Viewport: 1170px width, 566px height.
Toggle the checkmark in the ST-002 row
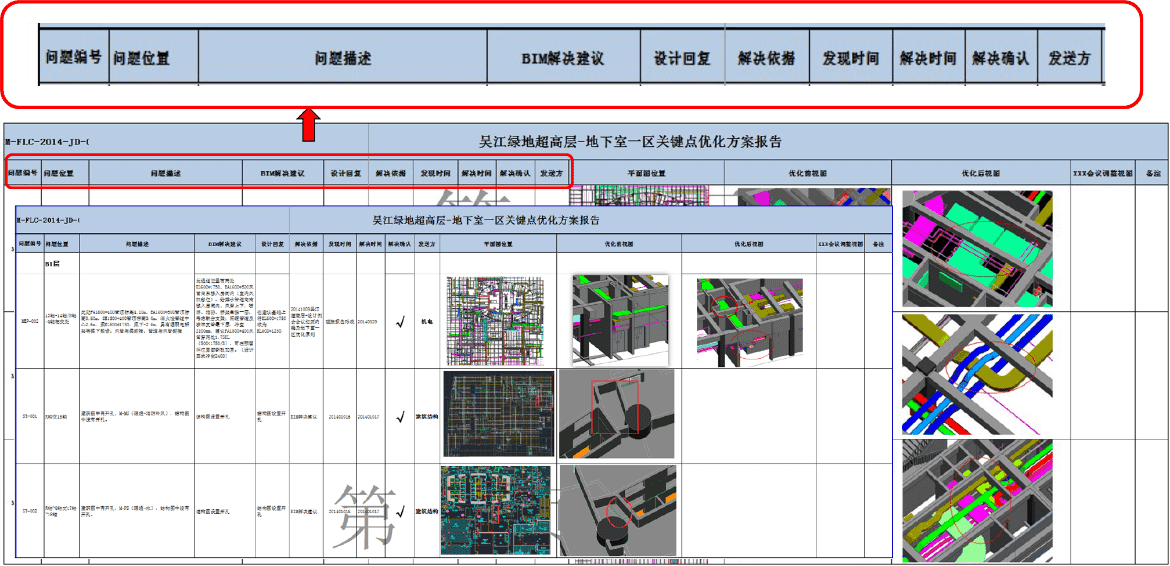pyautogui.click(x=400, y=511)
